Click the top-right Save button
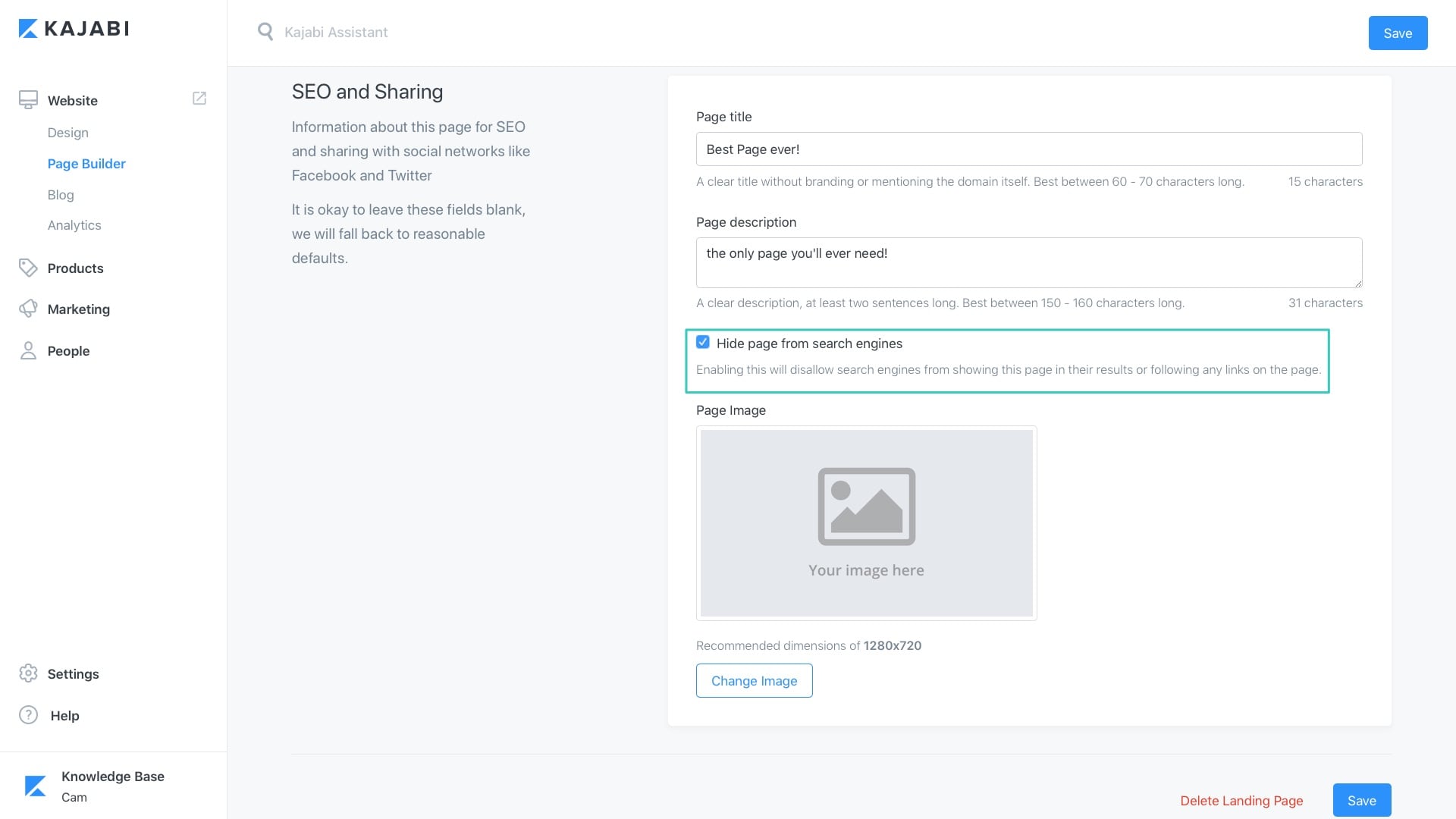1456x819 pixels. click(1397, 33)
